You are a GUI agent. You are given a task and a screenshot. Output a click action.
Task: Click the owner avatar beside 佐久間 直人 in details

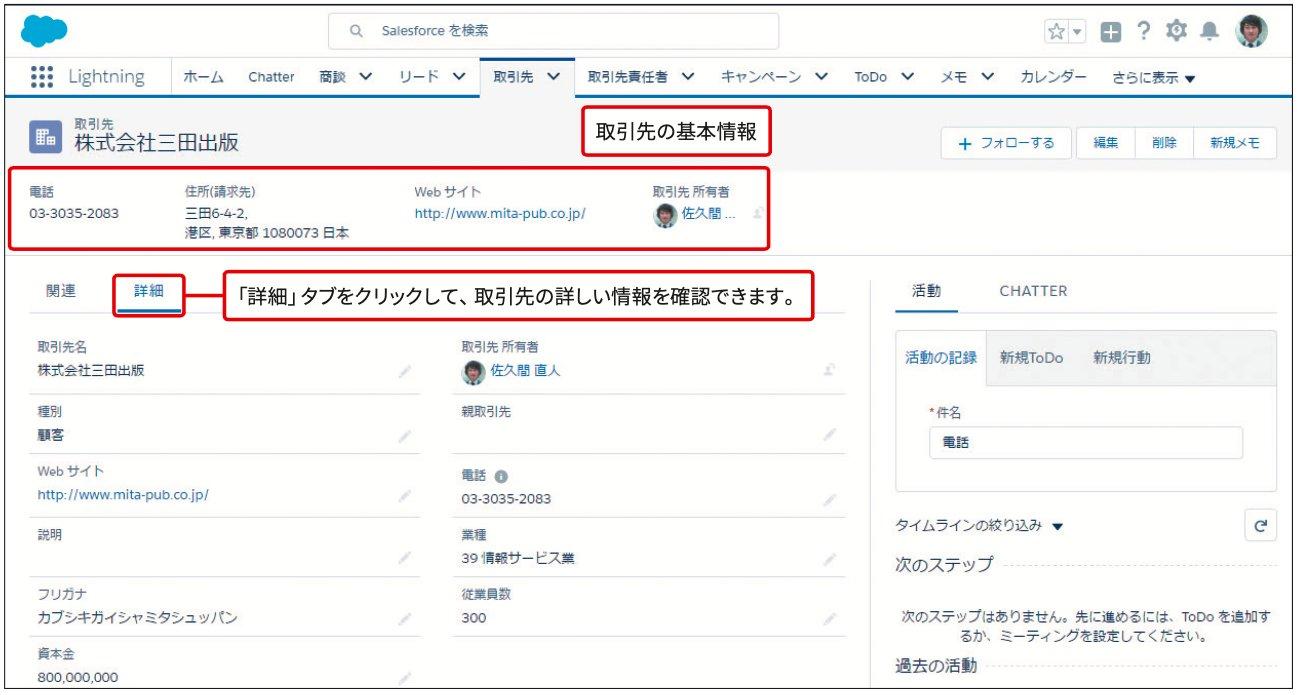[474, 371]
